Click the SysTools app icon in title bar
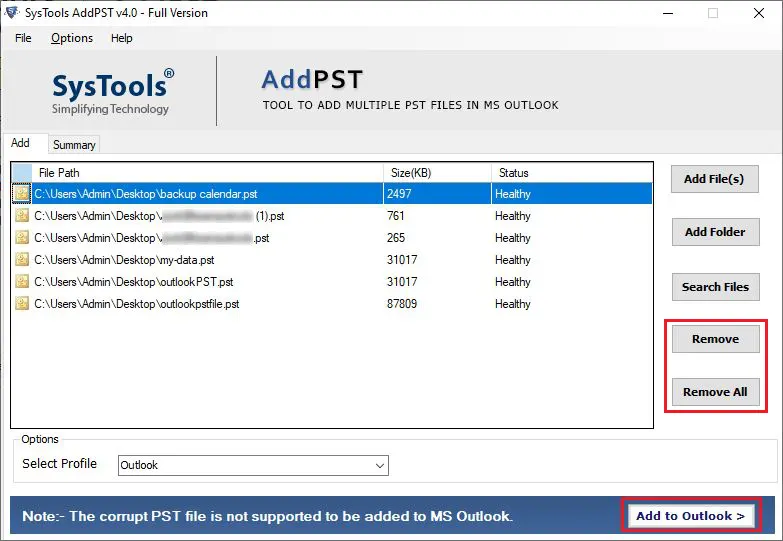The image size is (783, 541). [x=11, y=12]
